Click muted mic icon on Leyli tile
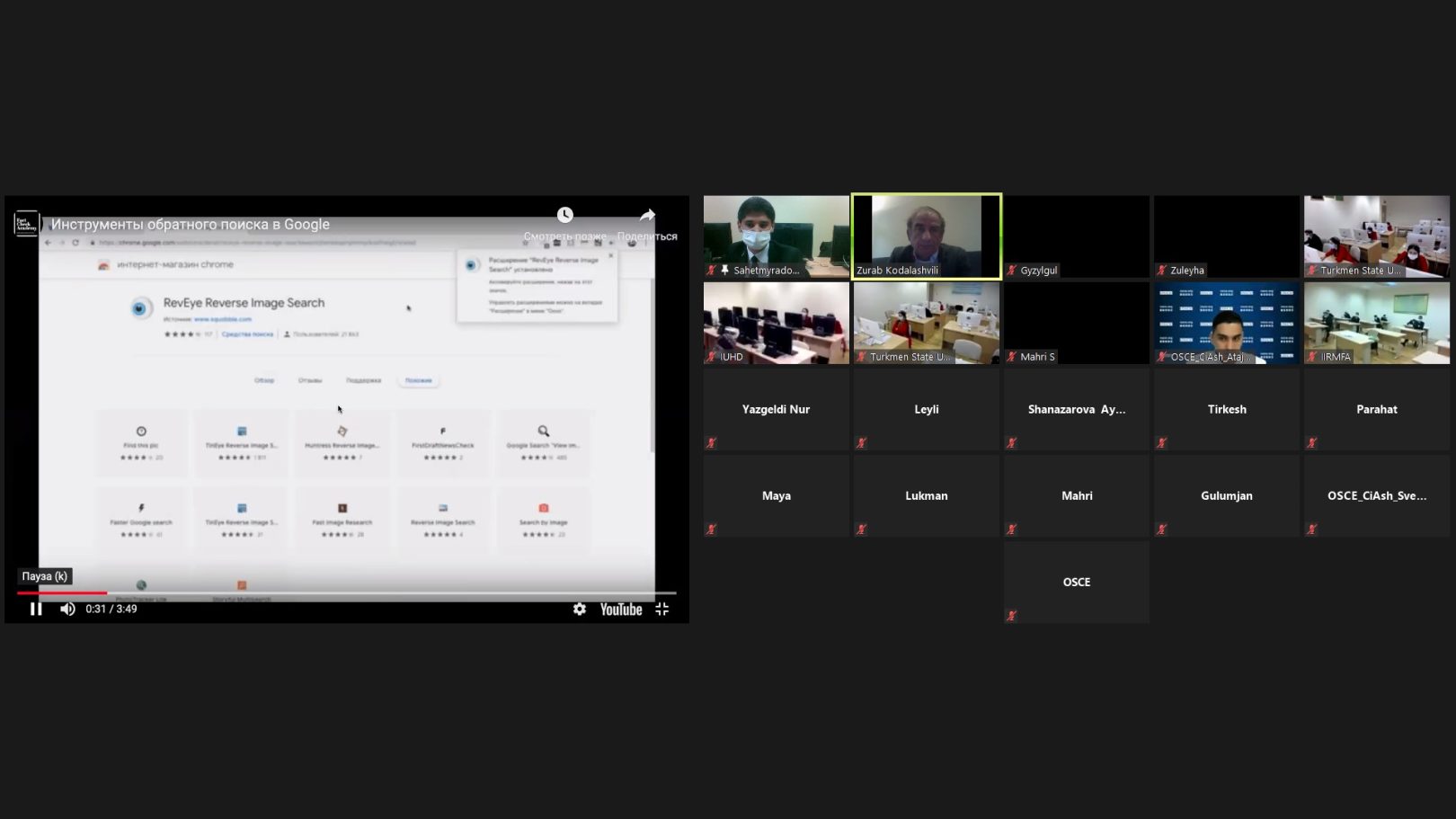 (x=862, y=442)
